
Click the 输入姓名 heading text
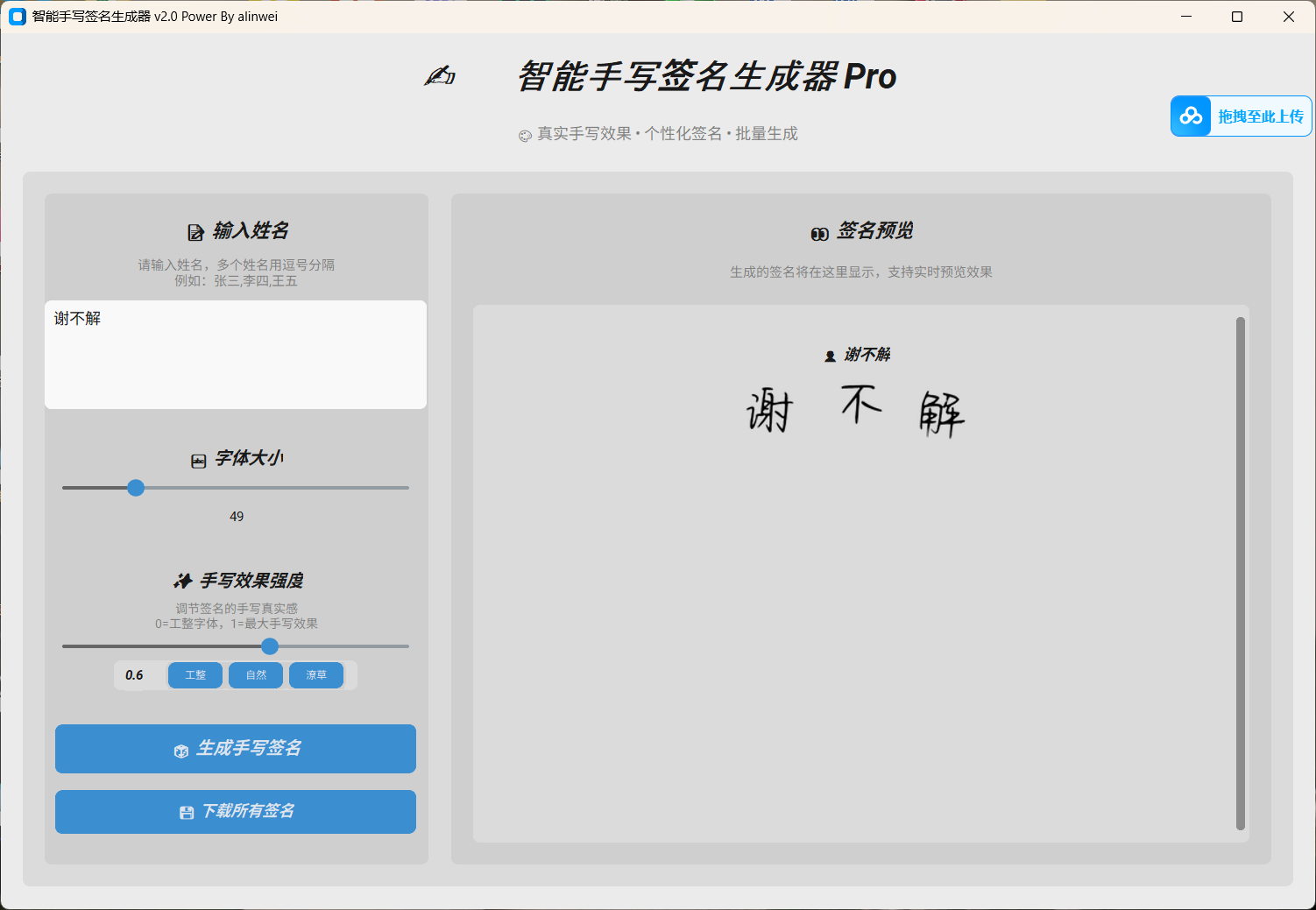coord(251,231)
